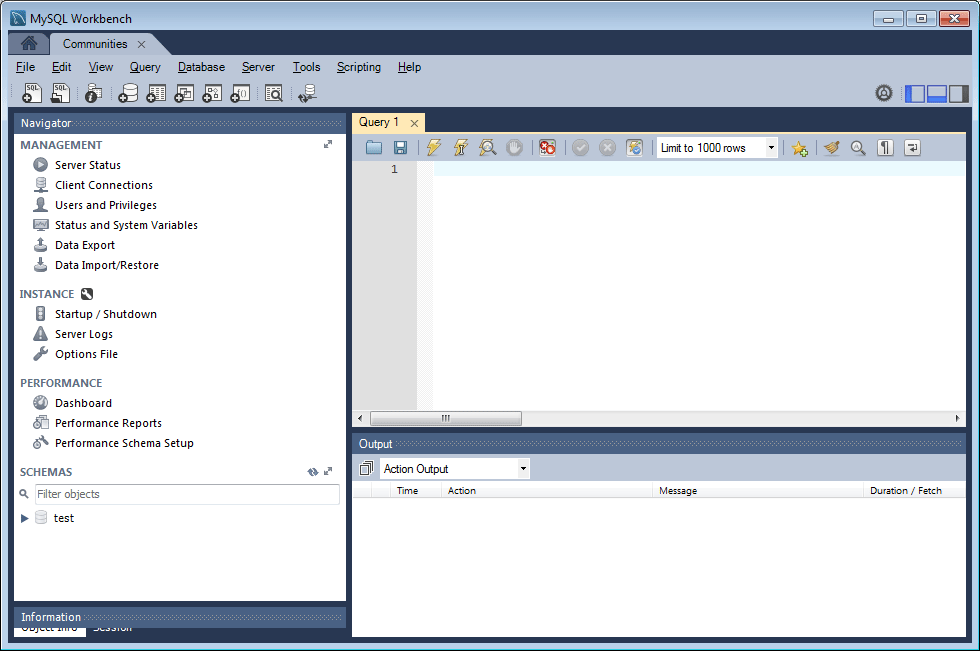Image resolution: width=980 pixels, height=651 pixels.
Task: Open the Server menu
Action: pyautogui.click(x=258, y=67)
